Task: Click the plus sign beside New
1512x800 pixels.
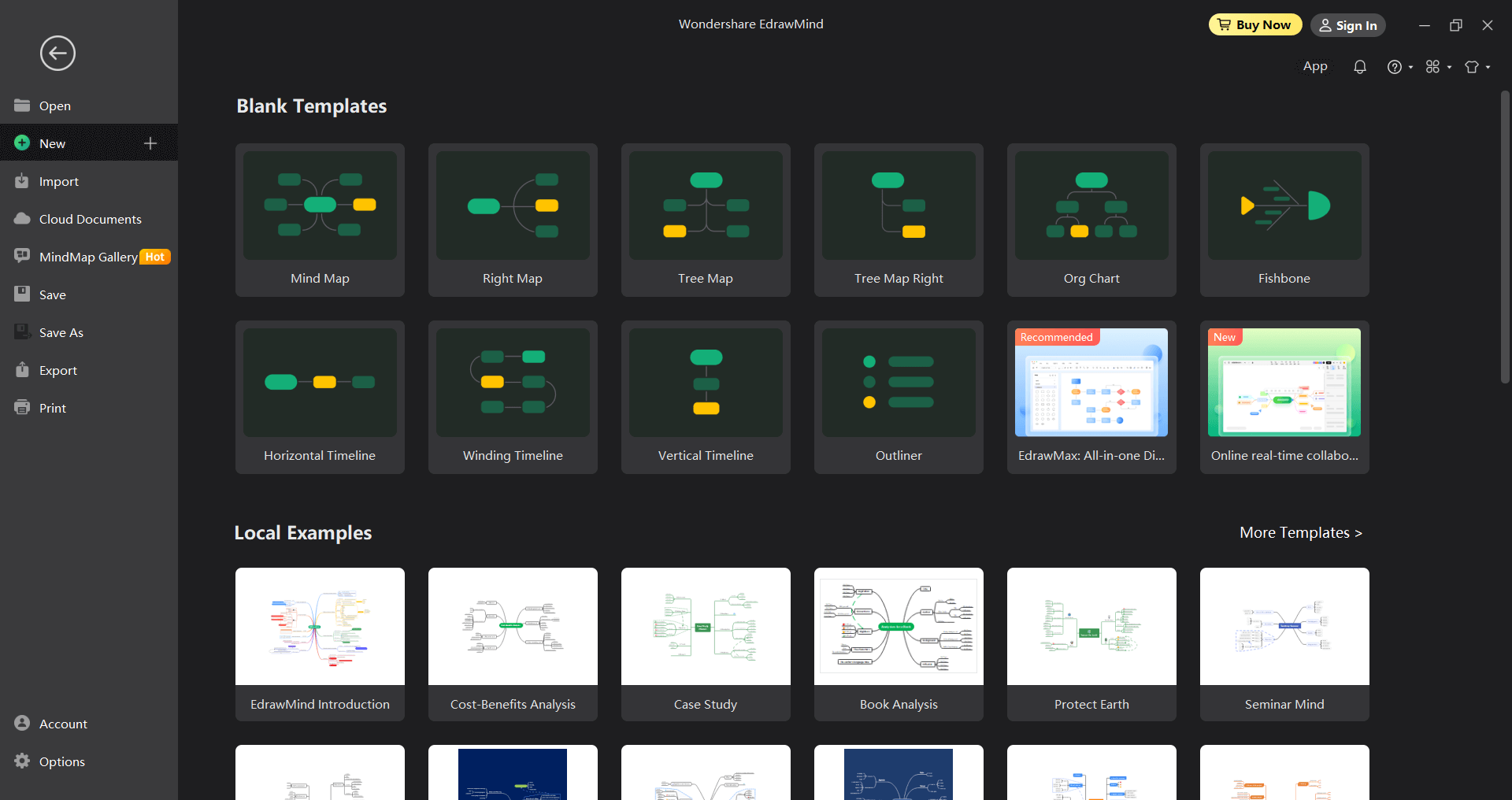Action: (150, 143)
